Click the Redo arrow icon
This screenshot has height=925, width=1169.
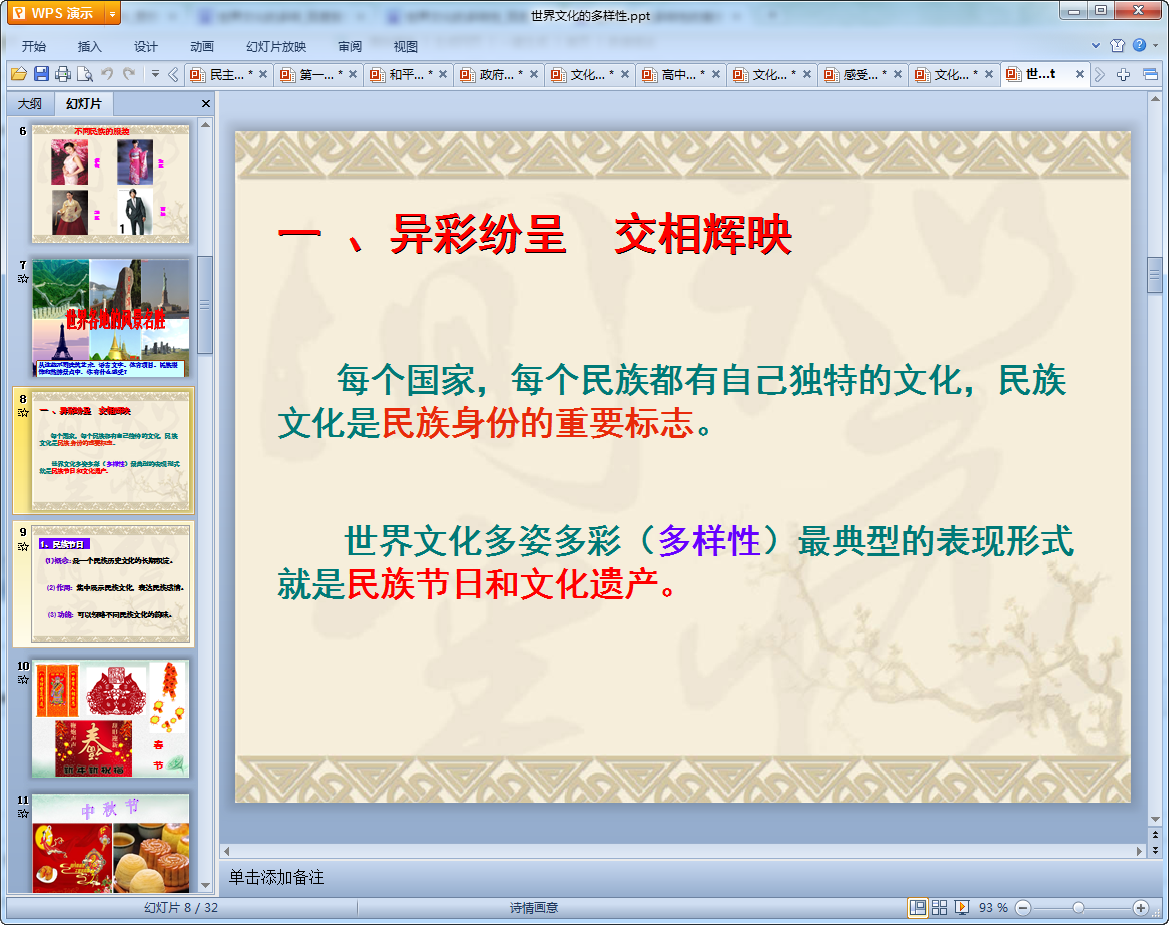pyautogui.click(x=129, y=73)
